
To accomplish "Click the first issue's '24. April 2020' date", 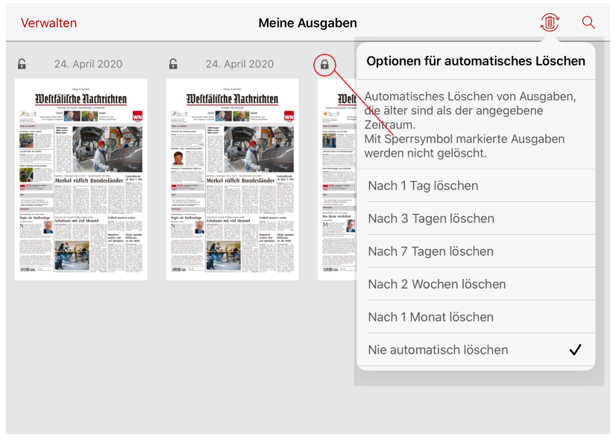I will 88,65.
